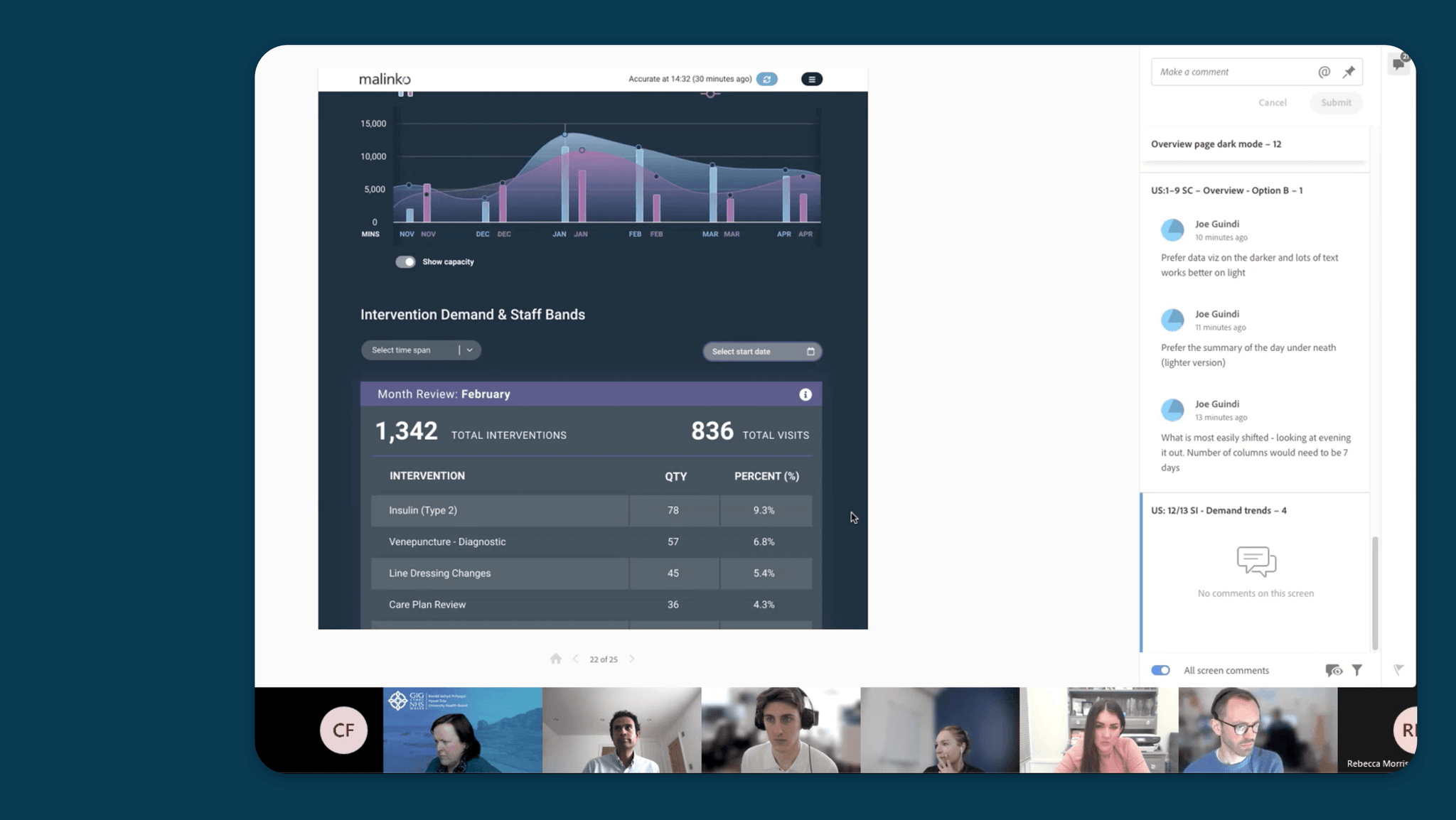Click the FEB capacity bar on chart

[639, 186]
